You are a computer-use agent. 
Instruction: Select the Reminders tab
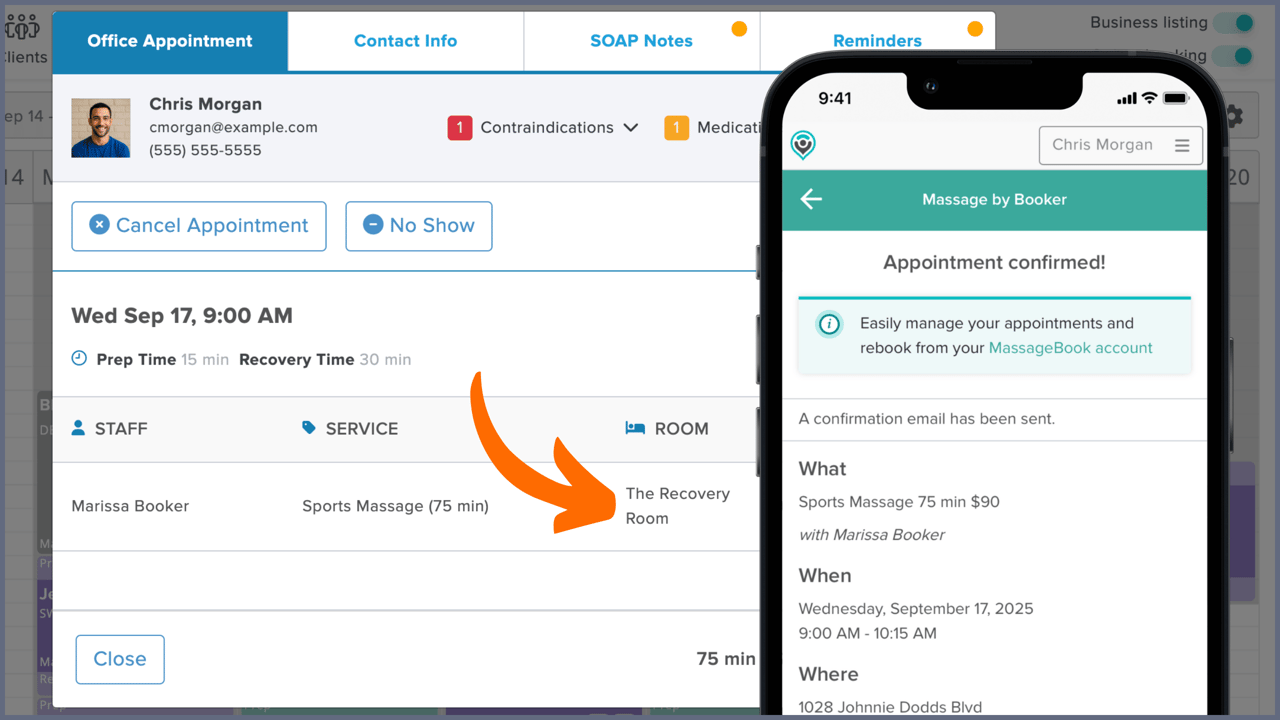pos(877,40)
